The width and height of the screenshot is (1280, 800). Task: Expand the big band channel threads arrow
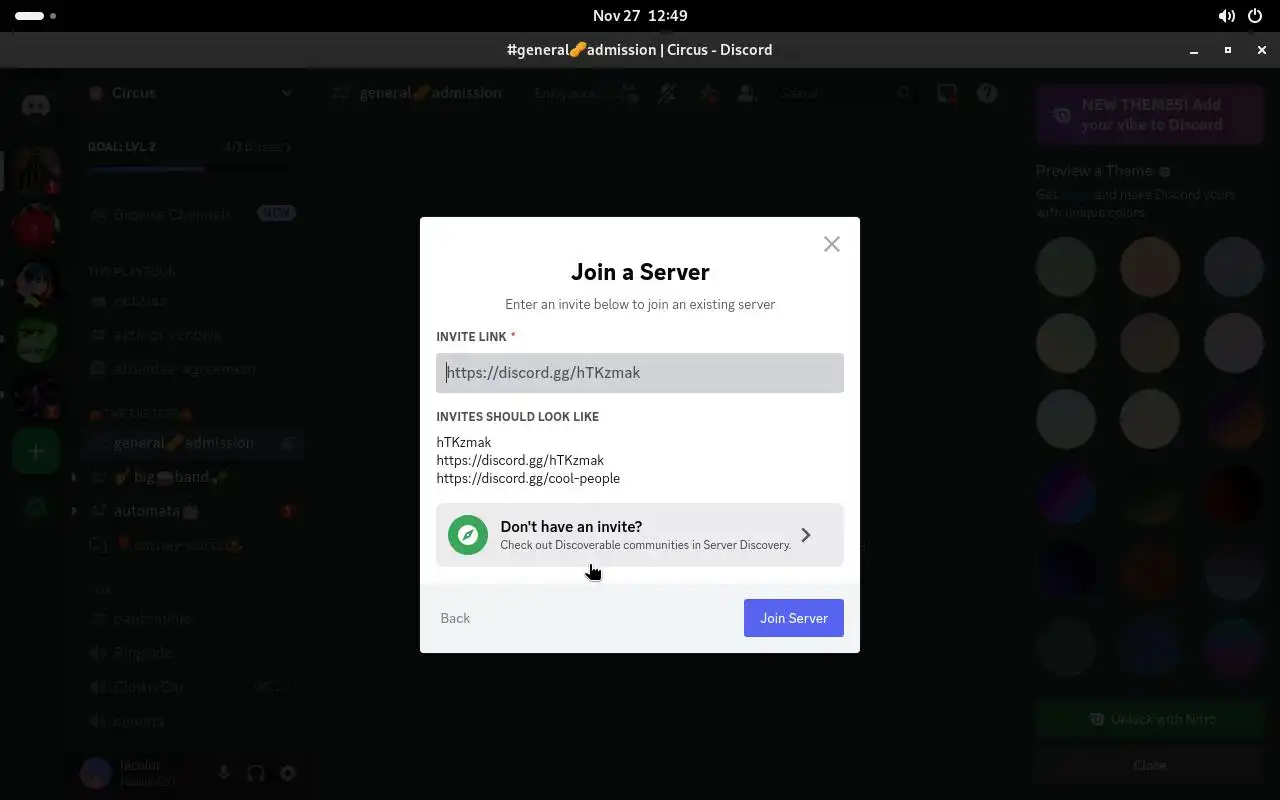coord(74,477)
